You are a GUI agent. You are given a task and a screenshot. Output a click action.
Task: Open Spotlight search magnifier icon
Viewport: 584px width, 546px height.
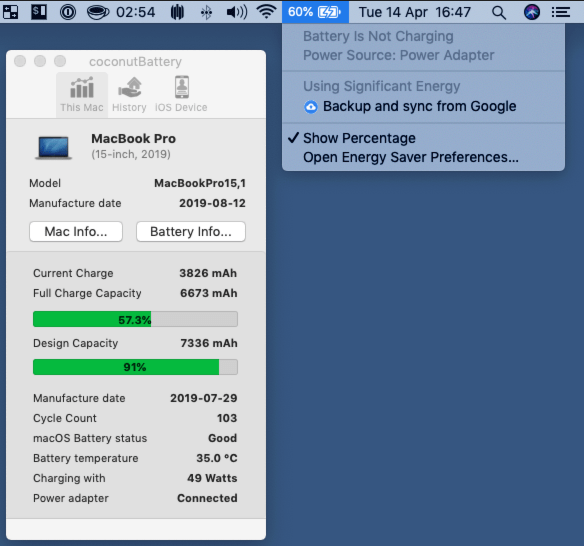click(499, 12)
